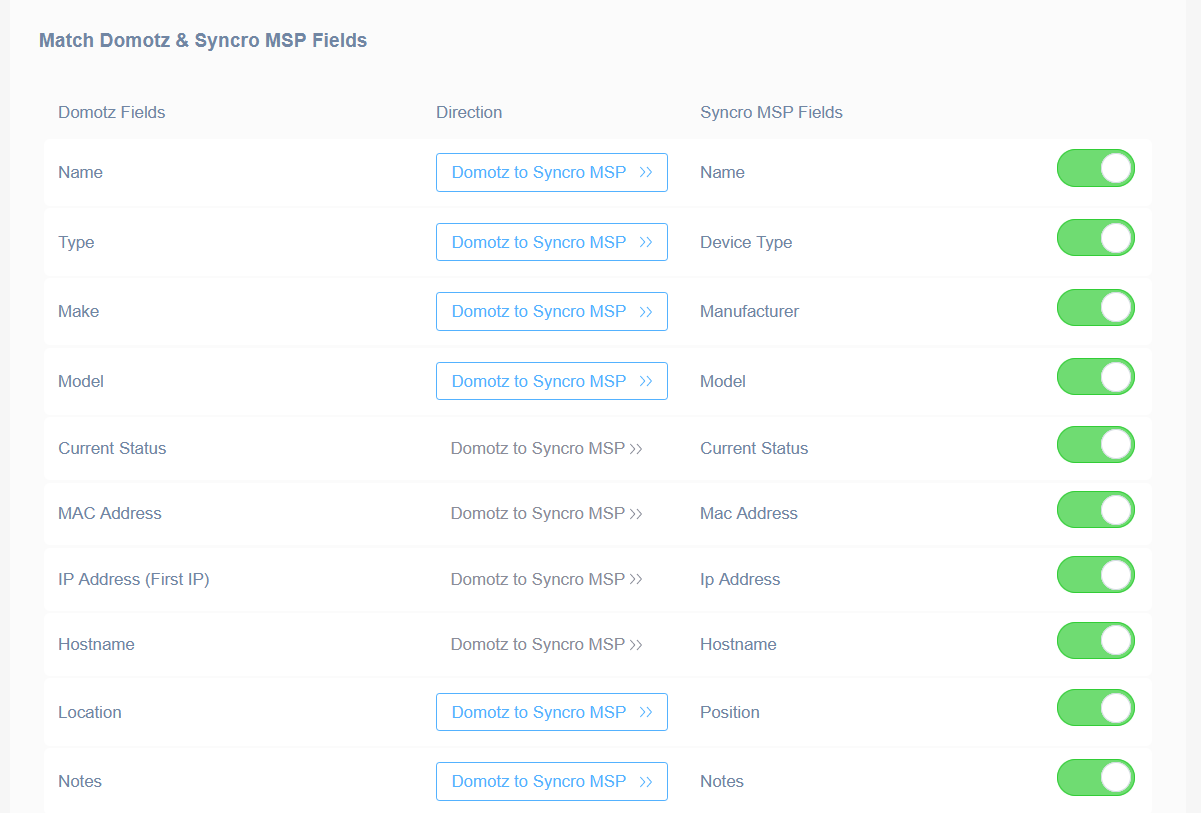Click direction button for Model row
This screenshot has width=1201, height=813.
point(552,381)
